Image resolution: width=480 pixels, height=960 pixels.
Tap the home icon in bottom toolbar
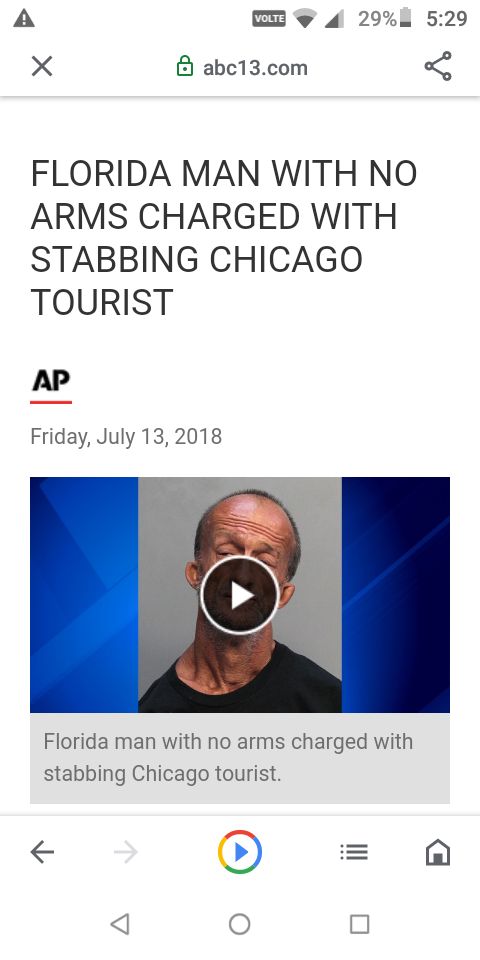point(438,852)
